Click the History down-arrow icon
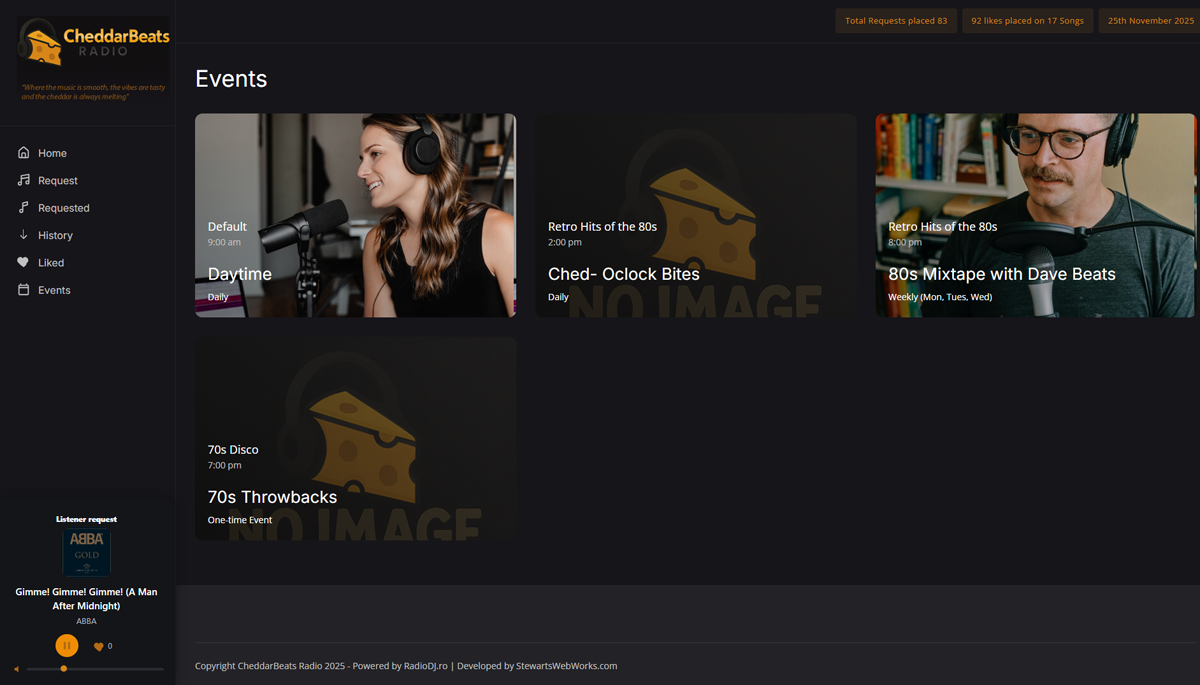Image resolution: width=1200 pixels, height=685 pixels. tap(24, 235)
